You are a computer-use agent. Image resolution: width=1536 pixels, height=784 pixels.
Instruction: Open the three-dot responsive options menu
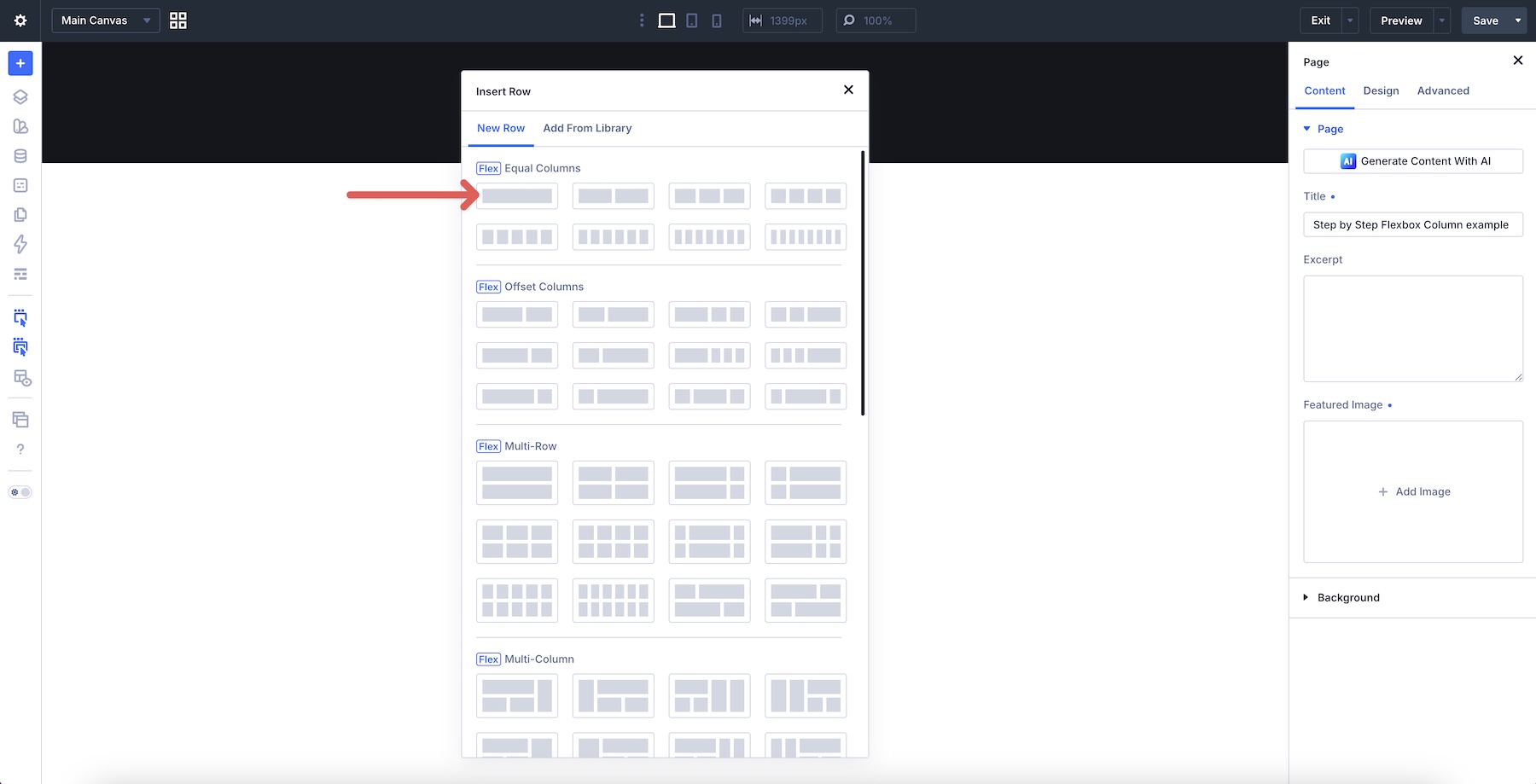click(x=642, y=20)
